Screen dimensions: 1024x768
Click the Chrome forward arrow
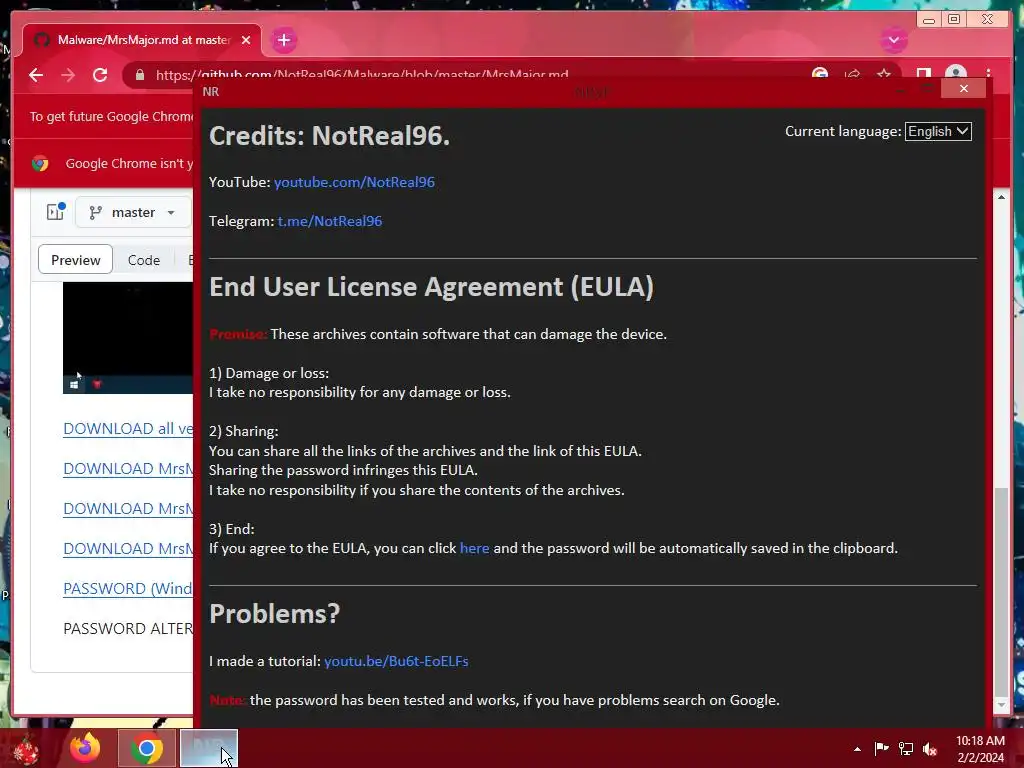[x=68, y=75]
